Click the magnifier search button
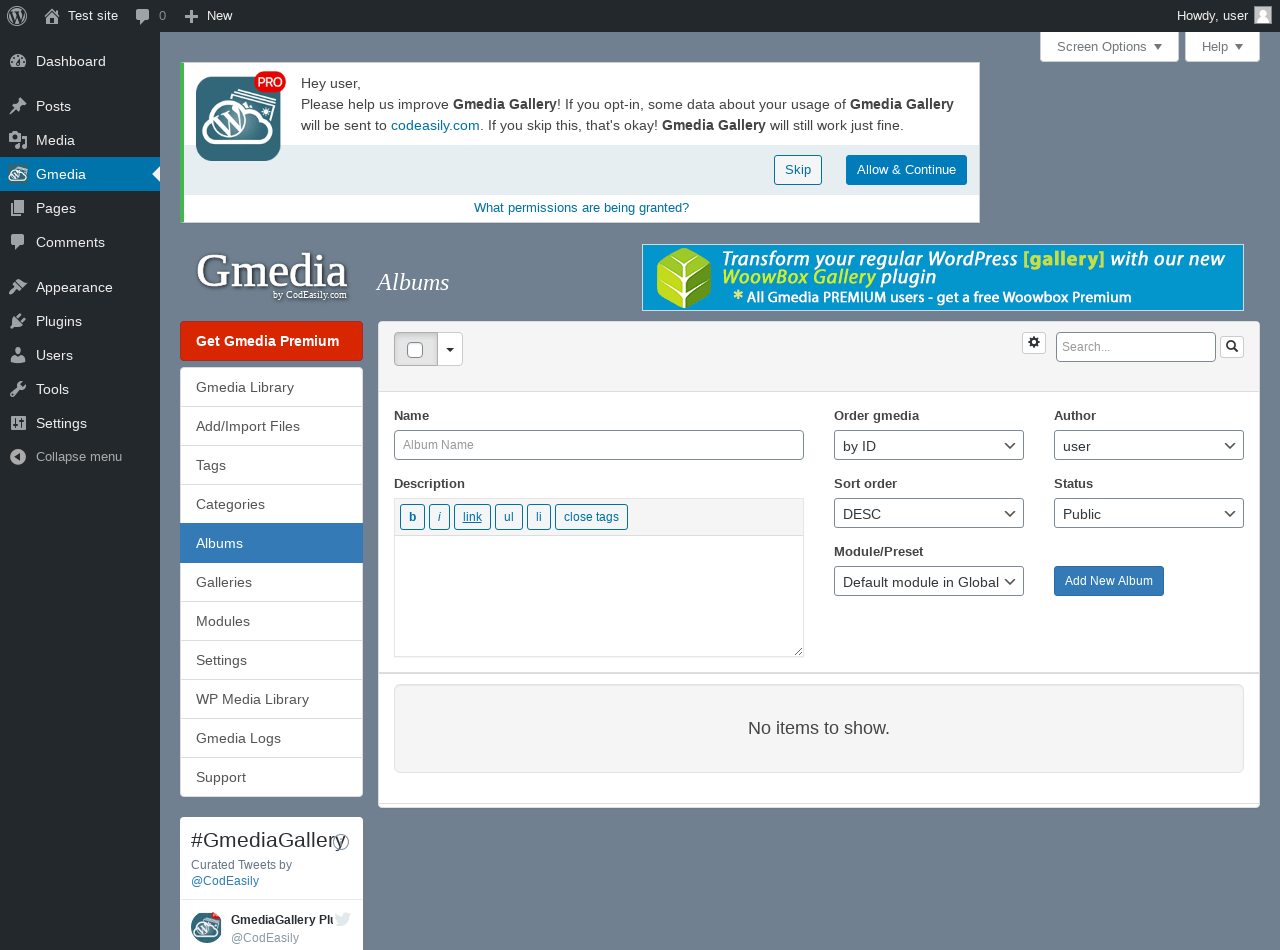 [x=1232, y=347]
